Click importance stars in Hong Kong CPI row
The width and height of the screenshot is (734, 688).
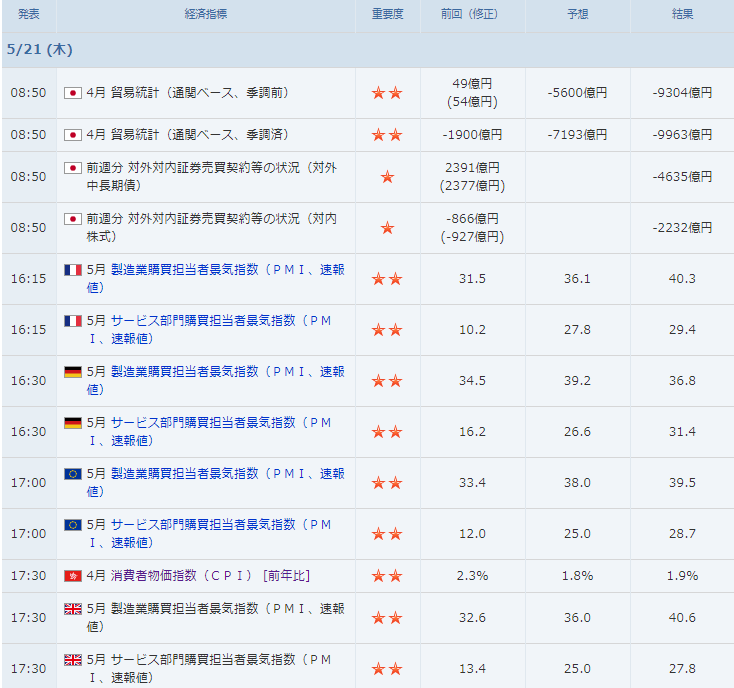(x=387, y=576)
